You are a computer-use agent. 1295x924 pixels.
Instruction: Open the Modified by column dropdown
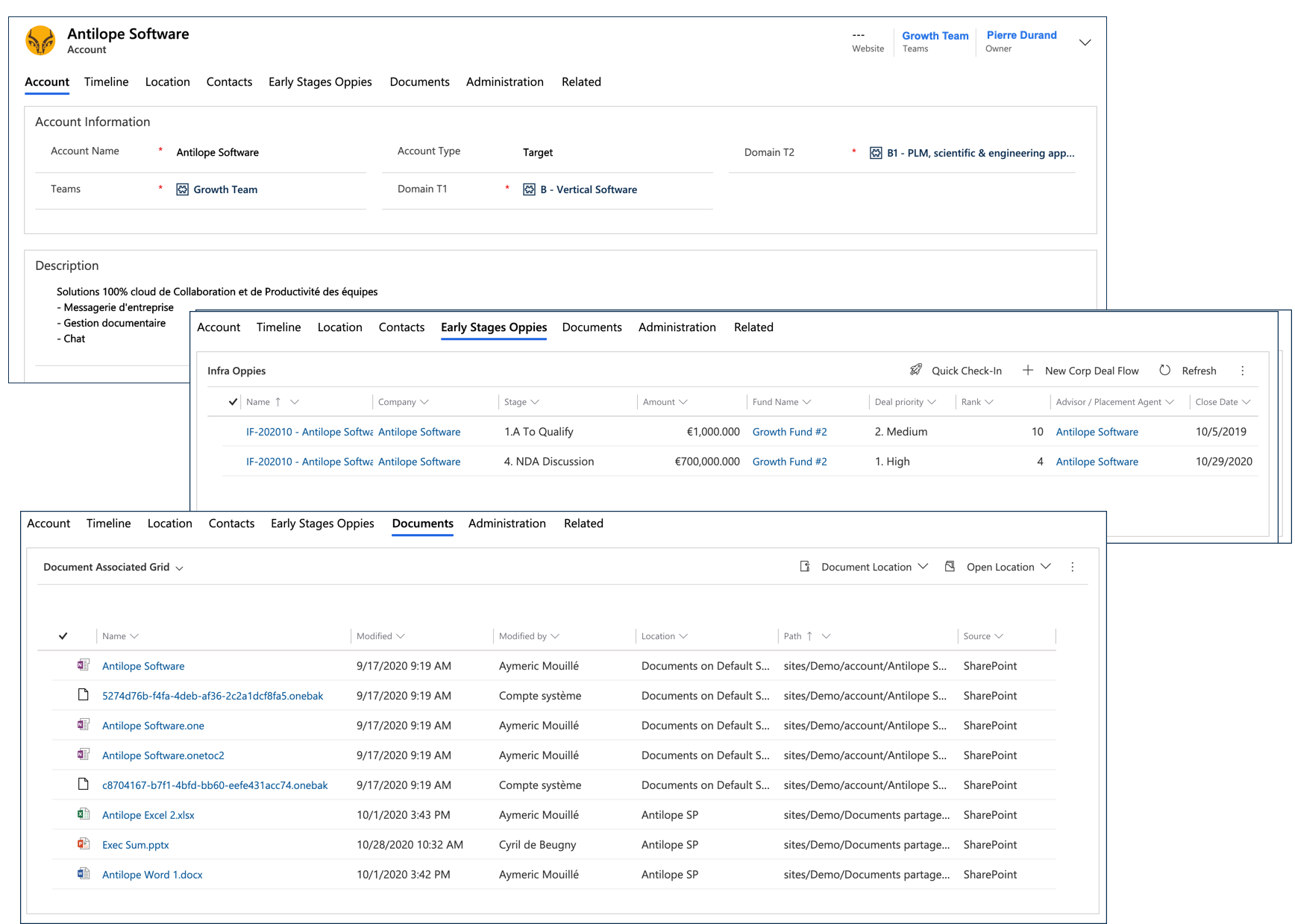pyautogui.click(x=555, y=636)
